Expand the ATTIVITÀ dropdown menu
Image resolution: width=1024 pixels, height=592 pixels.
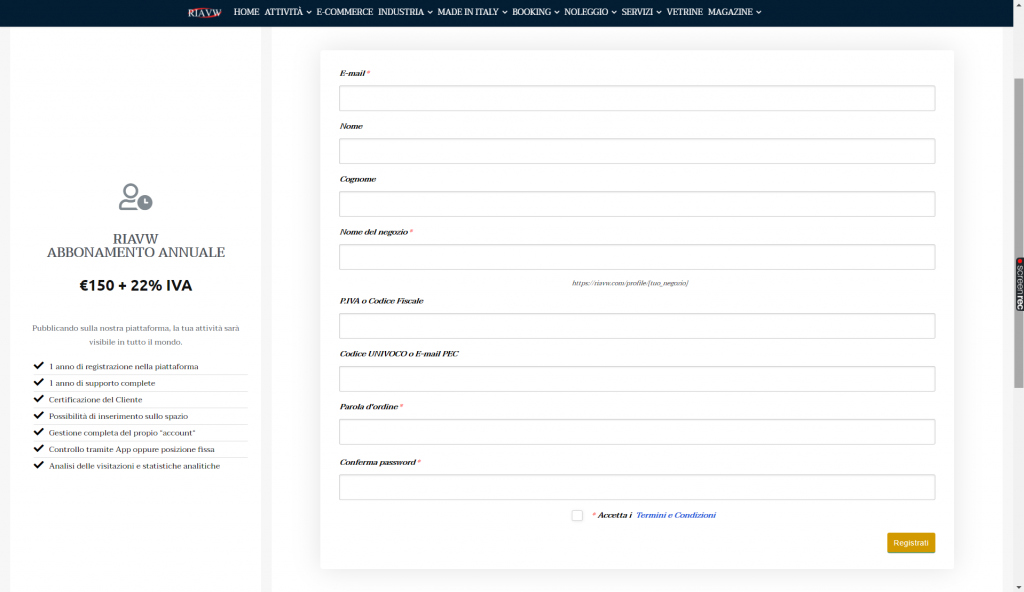click(288, 12)
